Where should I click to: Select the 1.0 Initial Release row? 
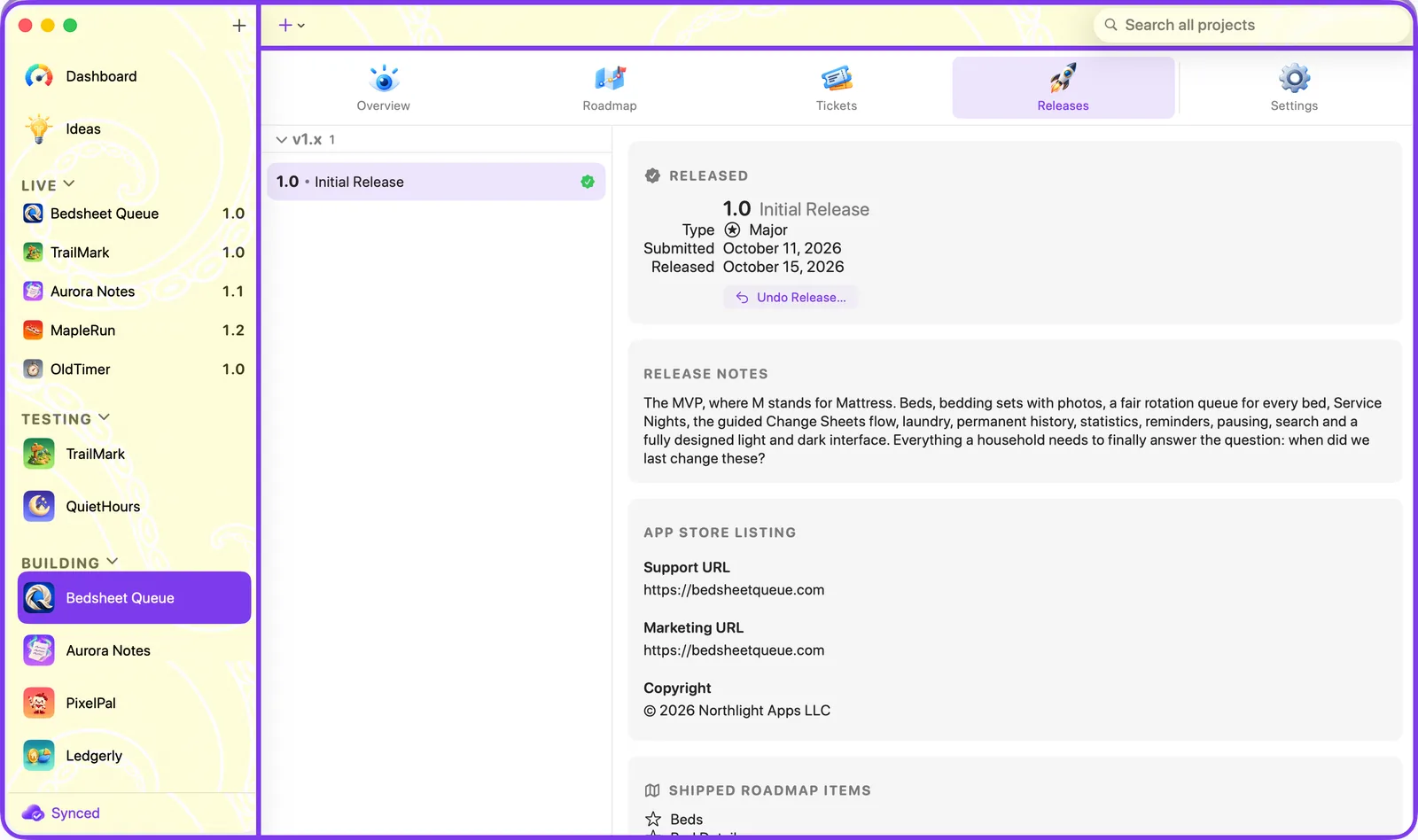tap(436, 182)
